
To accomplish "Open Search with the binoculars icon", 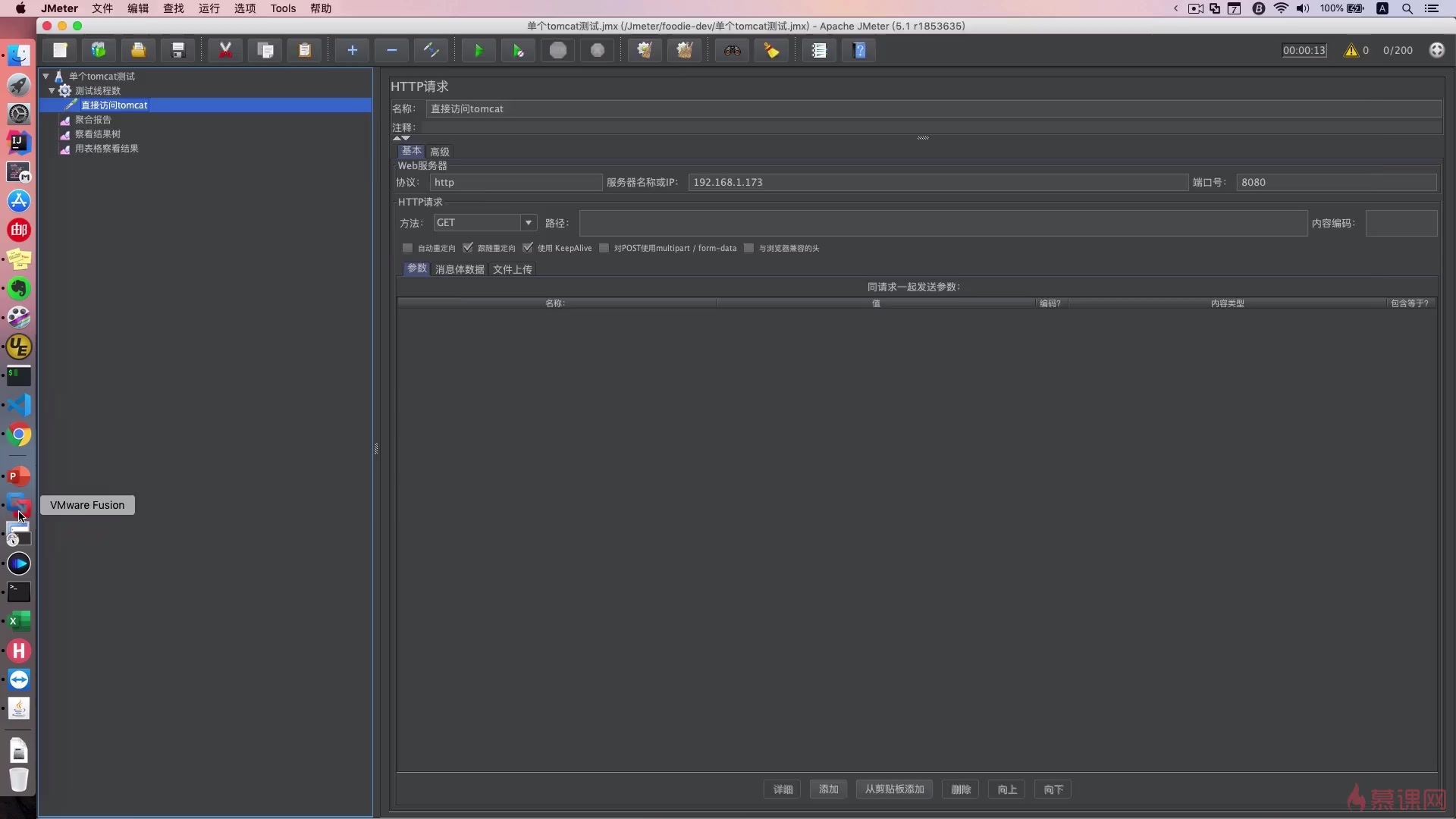I will pos(732,50).
